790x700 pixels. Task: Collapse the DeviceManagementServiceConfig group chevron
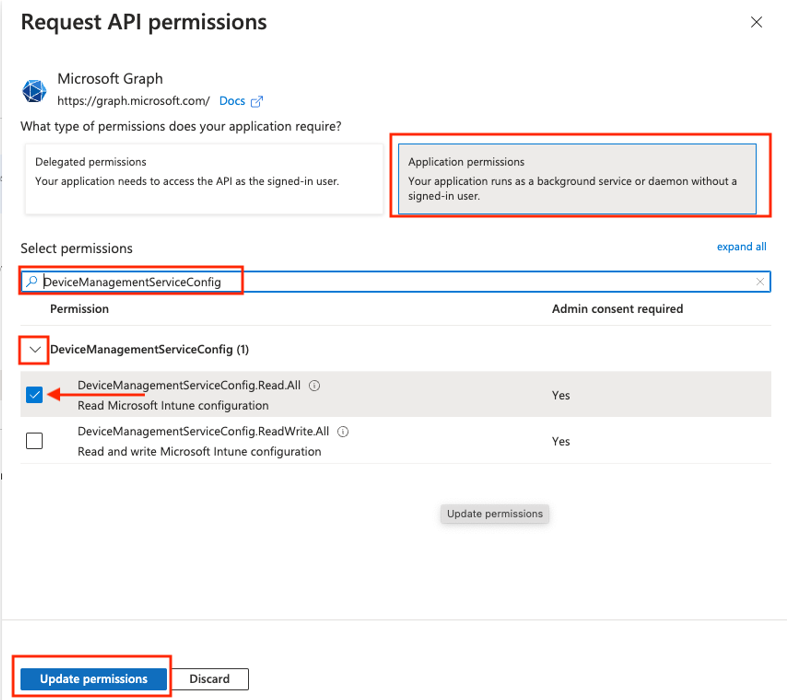click(x=35, y=350)
